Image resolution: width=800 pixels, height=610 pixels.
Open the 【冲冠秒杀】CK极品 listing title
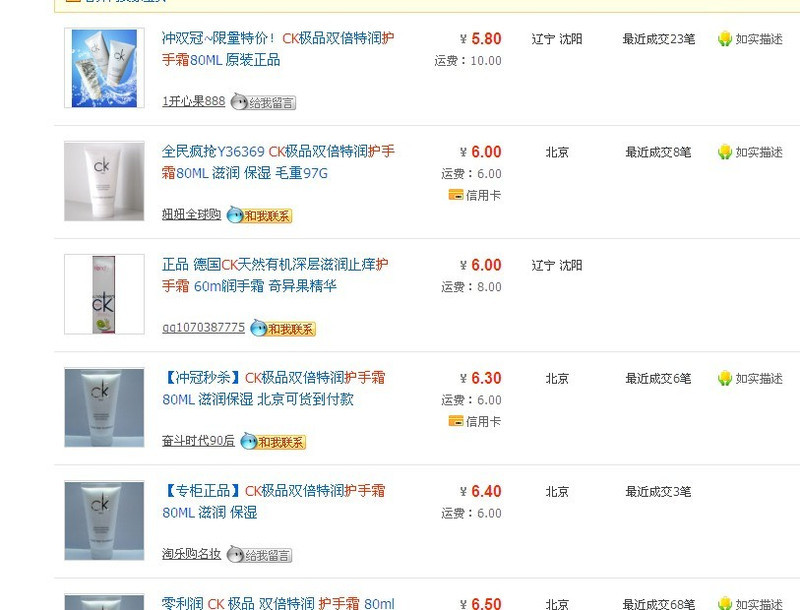tap(273, 389)
